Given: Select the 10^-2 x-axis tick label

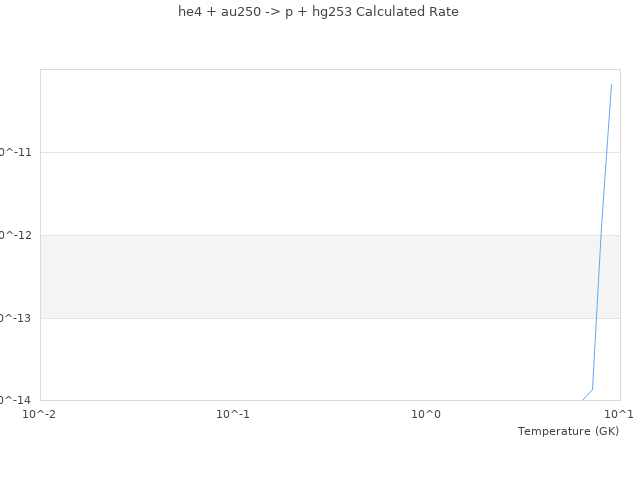Looking at the screenshot, I should (x=40, y=414).
